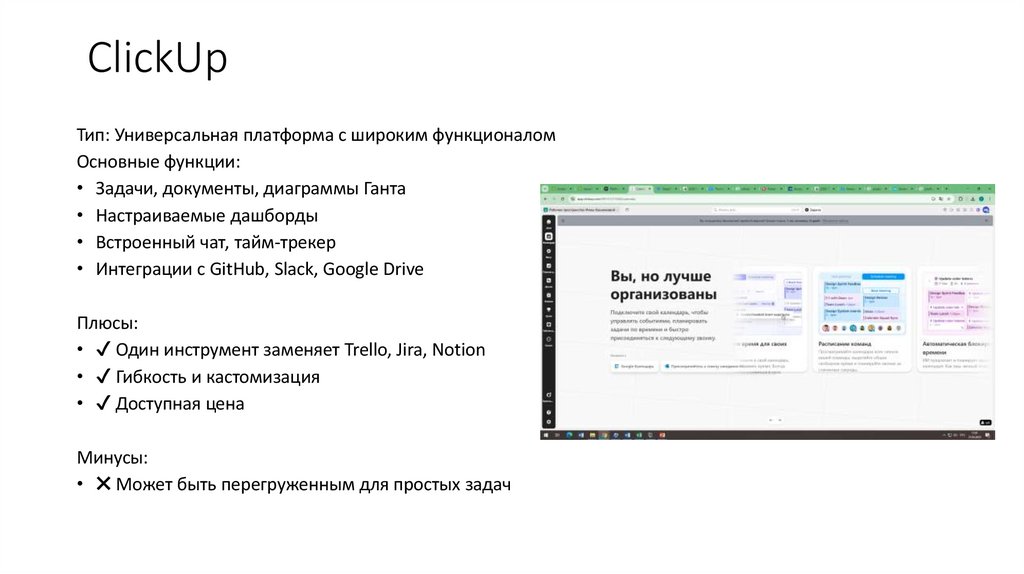Open the Windows Start menu in the screenshot
The height and width of the screenshot is (574, 1024).
coord(546,435)
